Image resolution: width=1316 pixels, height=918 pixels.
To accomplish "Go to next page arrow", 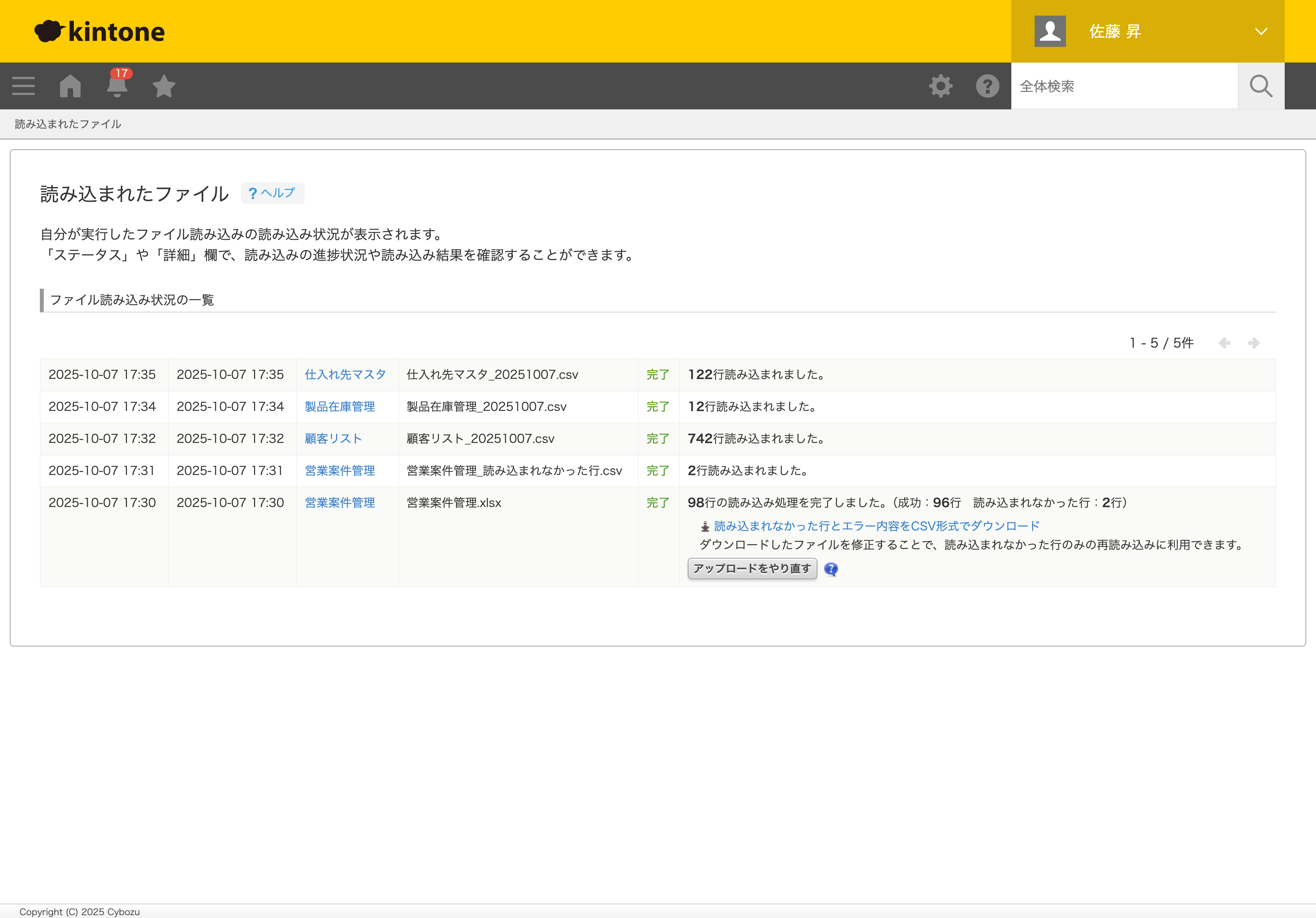I will click(x=1253, y=343).
